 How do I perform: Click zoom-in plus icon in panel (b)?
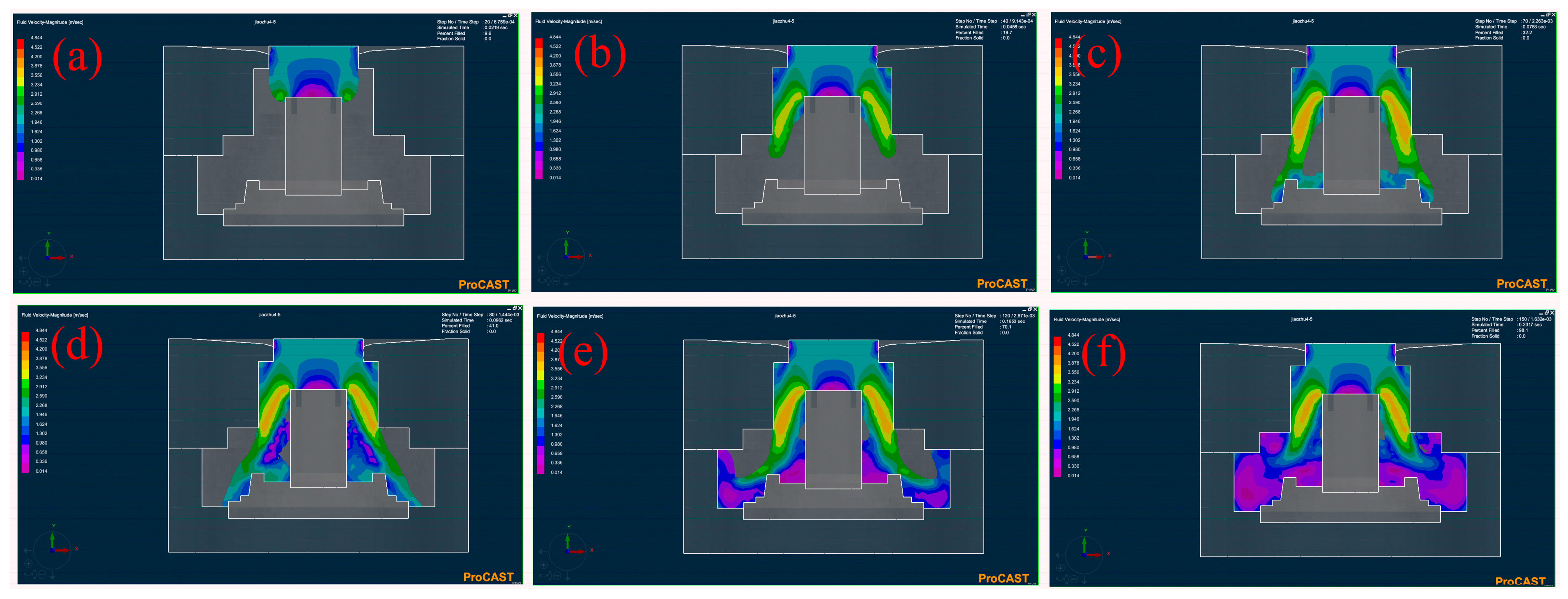(542, 270)
